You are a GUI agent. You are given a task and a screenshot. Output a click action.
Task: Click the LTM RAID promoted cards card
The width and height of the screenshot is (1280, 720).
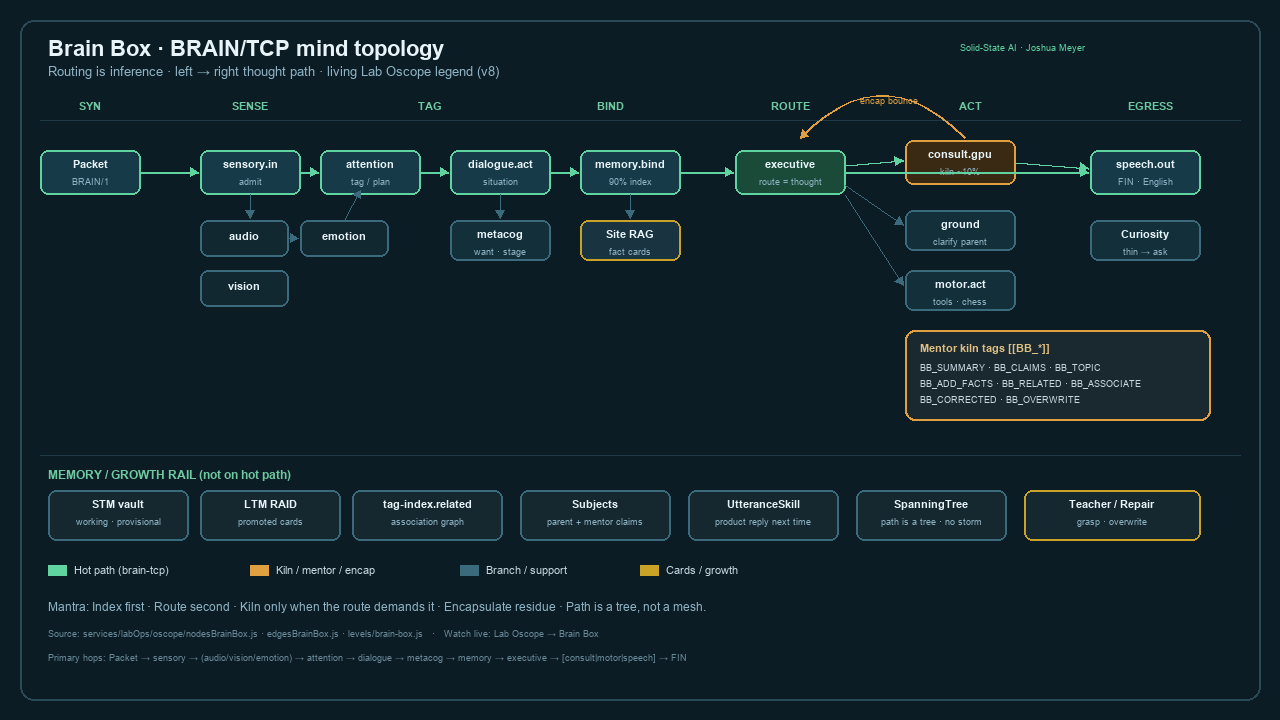[x=270, y=515]
